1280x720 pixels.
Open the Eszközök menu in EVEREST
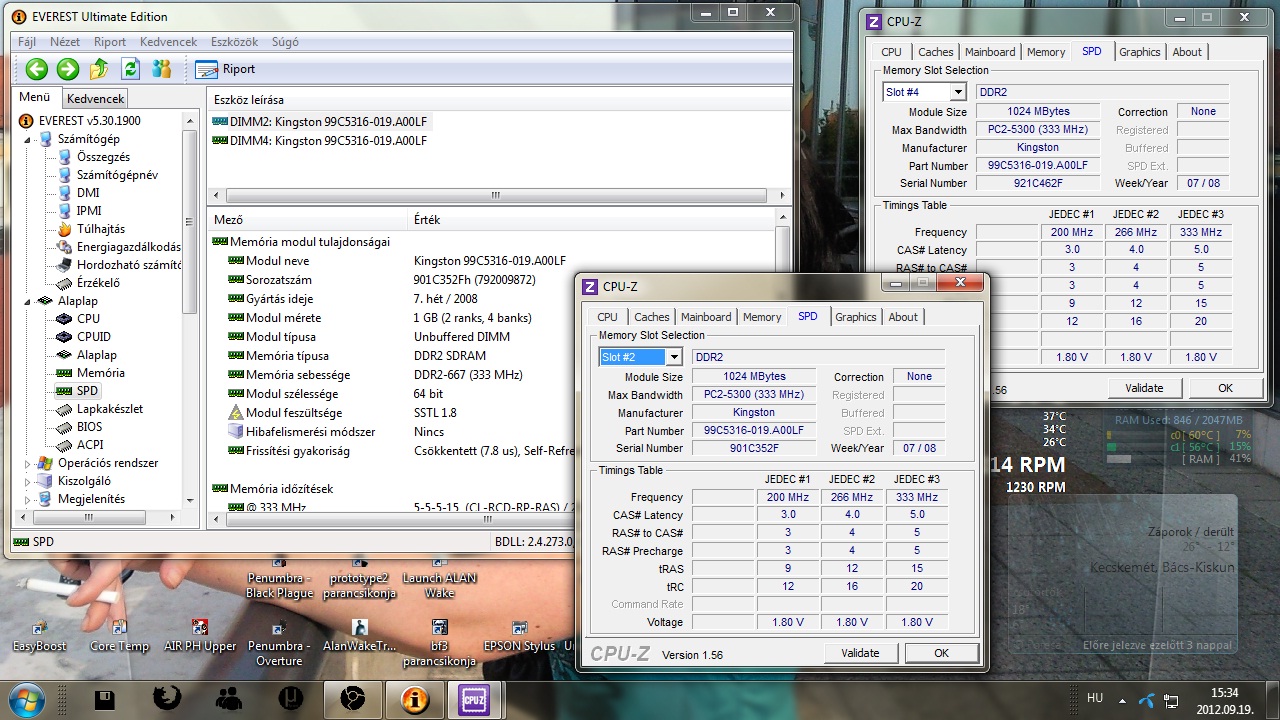pos(234,42)
